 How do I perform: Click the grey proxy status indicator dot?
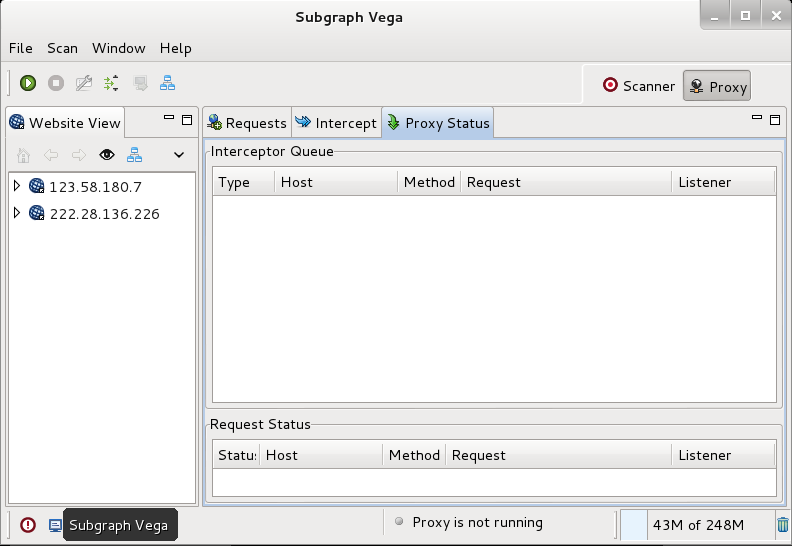(x=399, y=521)
